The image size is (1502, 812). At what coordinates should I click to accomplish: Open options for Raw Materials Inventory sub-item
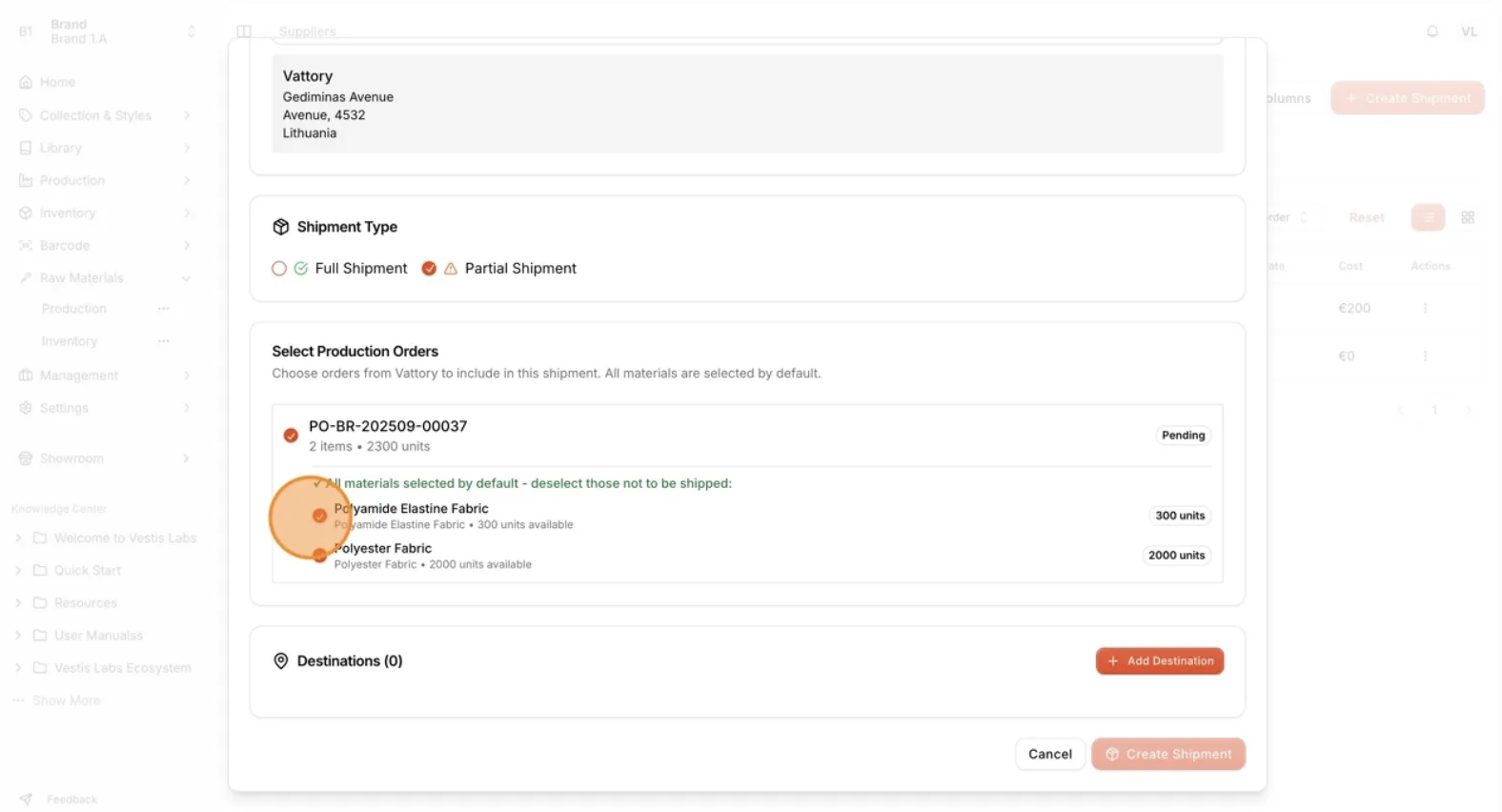pos(164,341)
